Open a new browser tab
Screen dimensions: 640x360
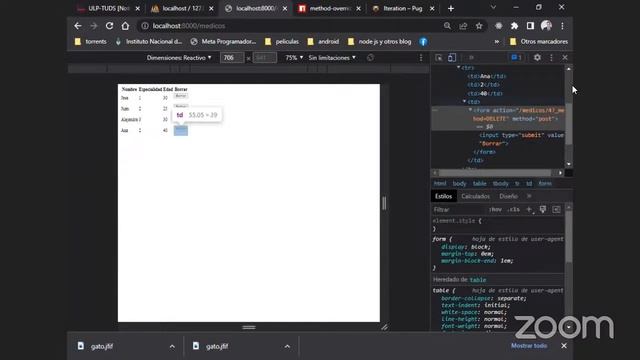pyautogui.click(x=451, y=8)
